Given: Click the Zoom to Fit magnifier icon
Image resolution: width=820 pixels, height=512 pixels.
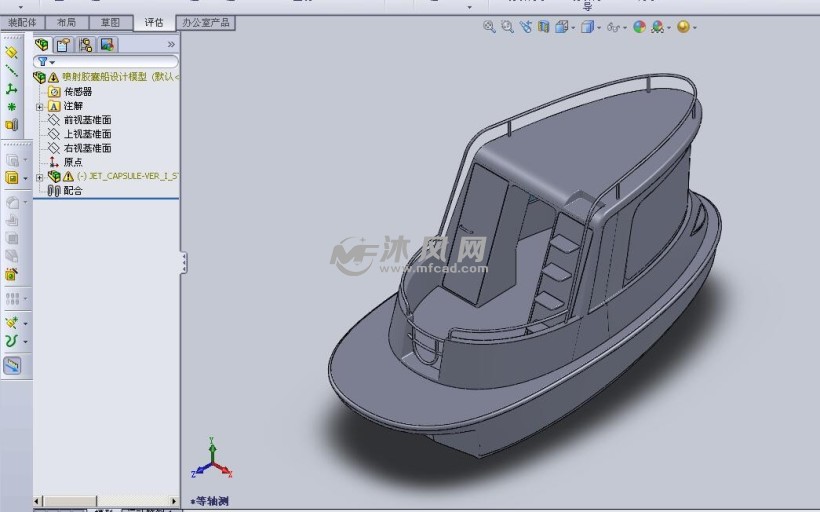Looking at the screenshot, I should coord(489,27).
